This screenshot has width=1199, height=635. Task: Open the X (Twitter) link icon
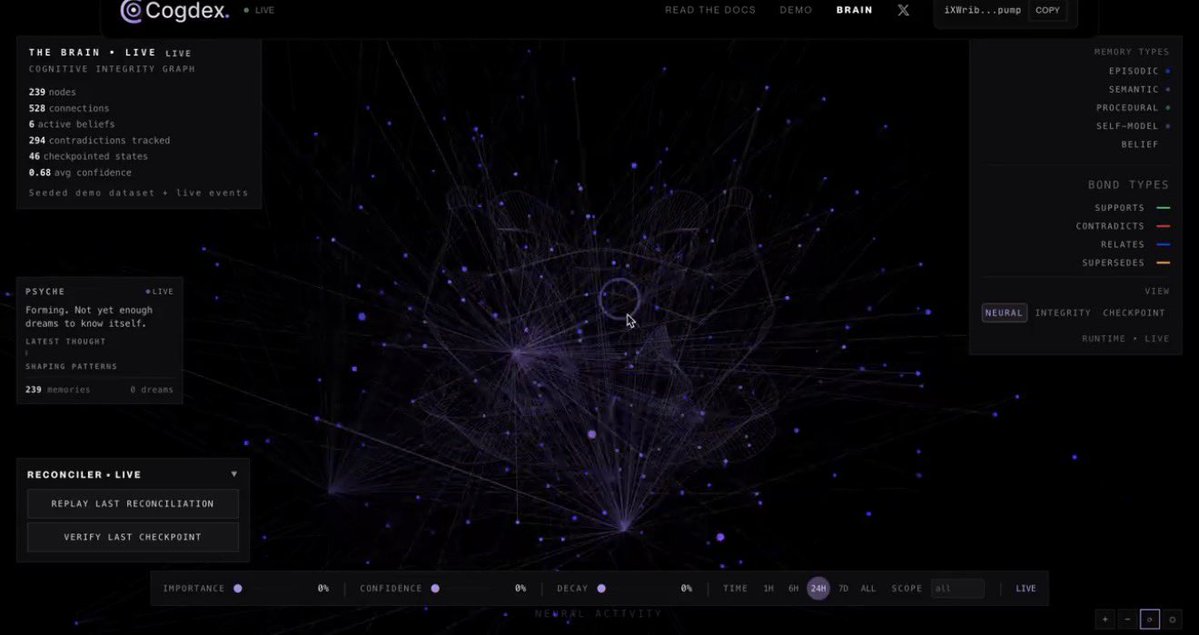pos(903,10)
